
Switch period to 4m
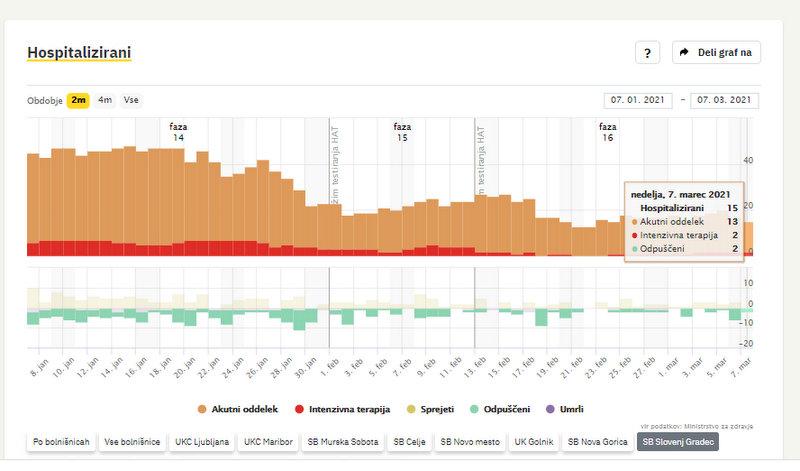click(x=105, y=100)
